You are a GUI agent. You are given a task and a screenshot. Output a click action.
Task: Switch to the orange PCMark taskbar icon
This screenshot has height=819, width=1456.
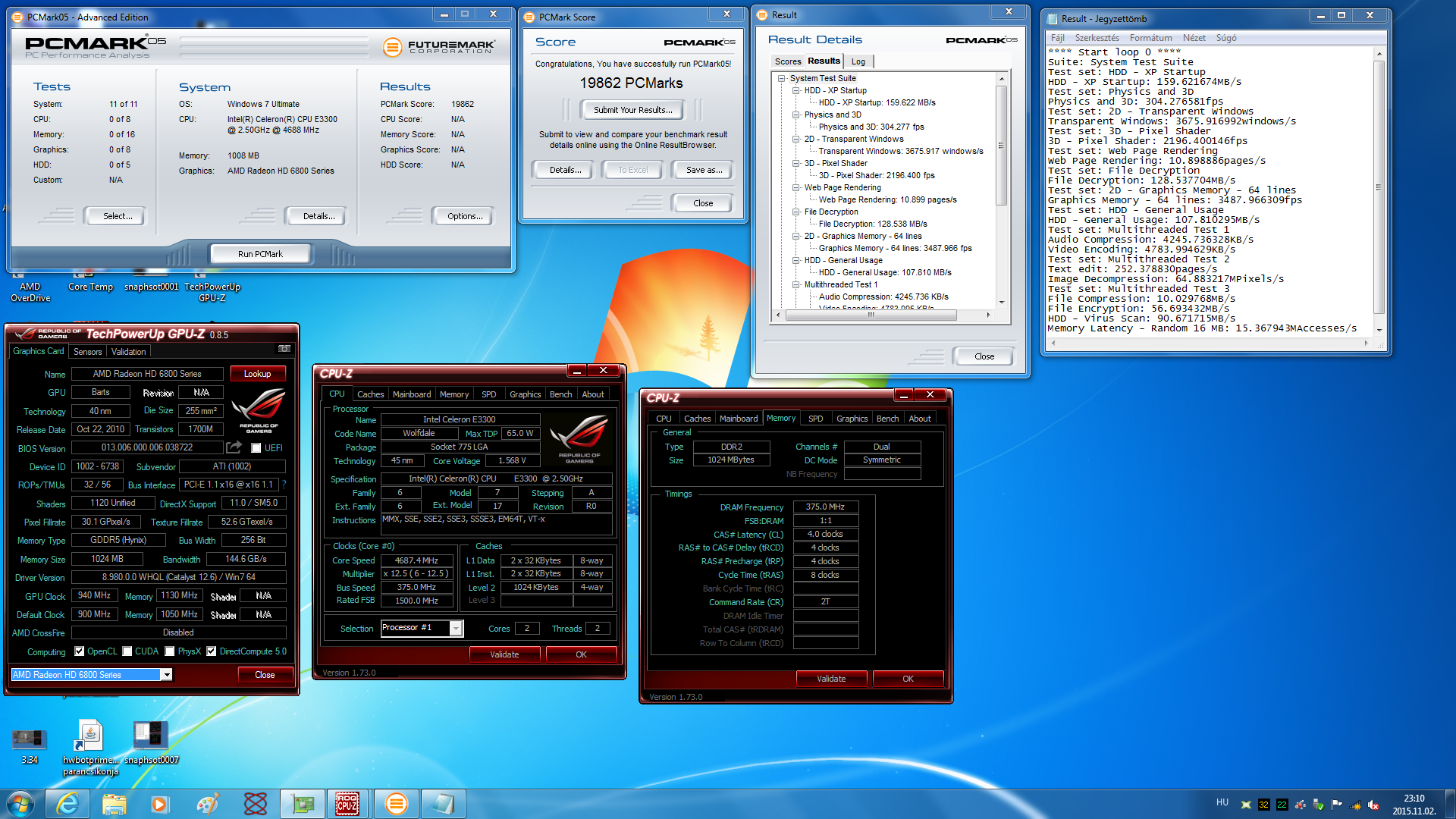[396, 804]
